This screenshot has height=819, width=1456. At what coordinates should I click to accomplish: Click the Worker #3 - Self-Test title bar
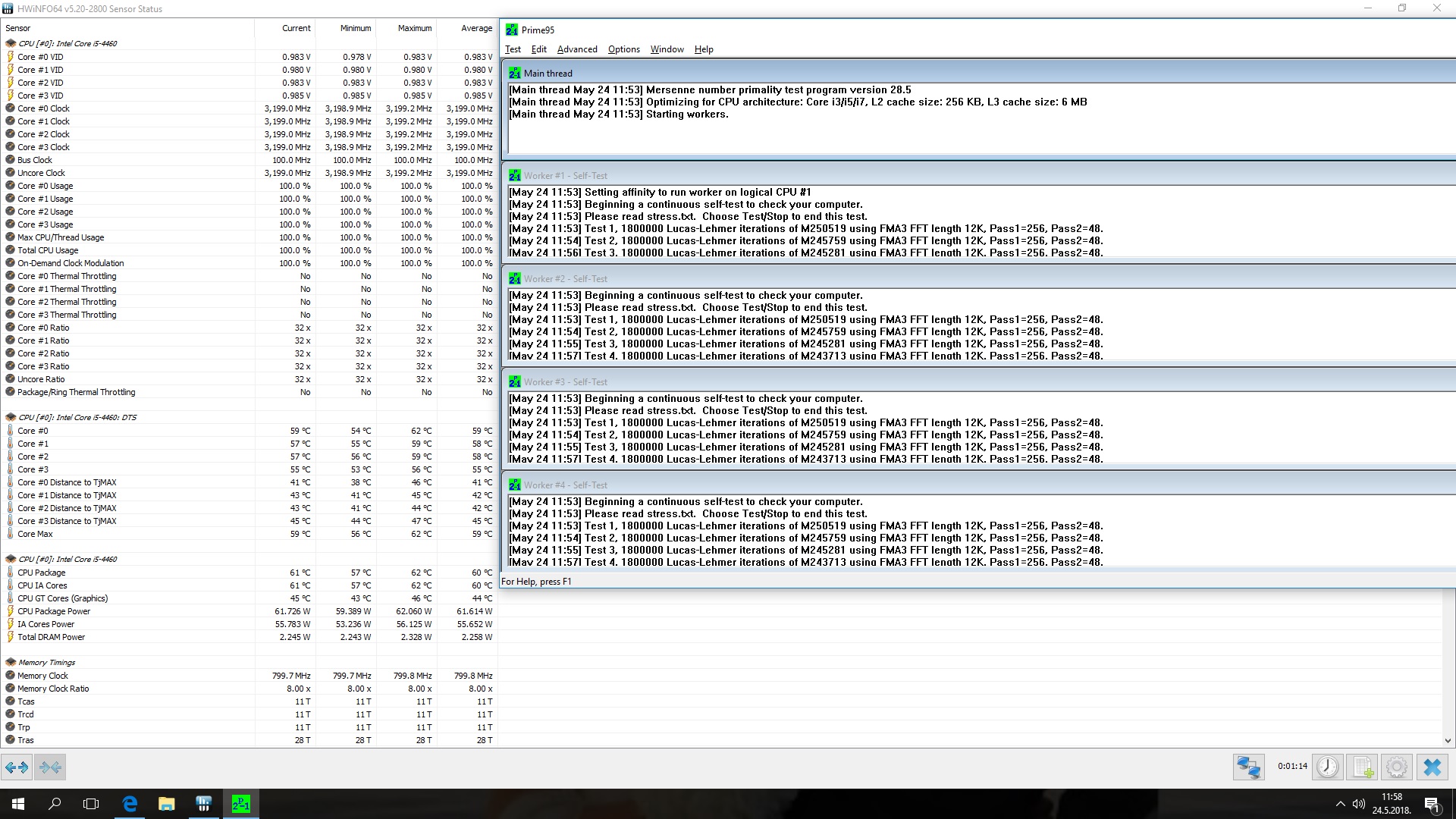[980, 381]
